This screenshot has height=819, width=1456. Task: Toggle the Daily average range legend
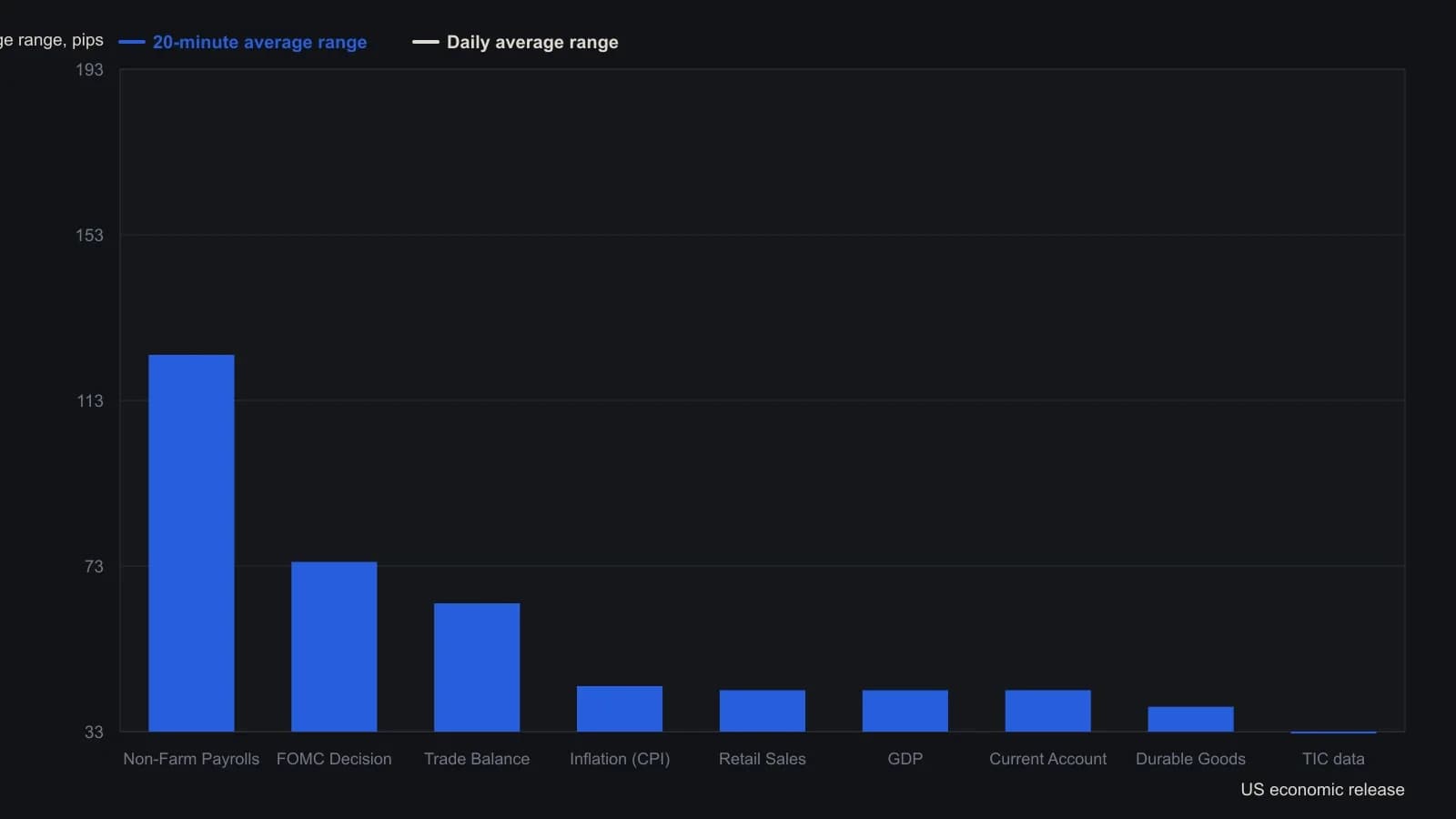pos(515,42)
